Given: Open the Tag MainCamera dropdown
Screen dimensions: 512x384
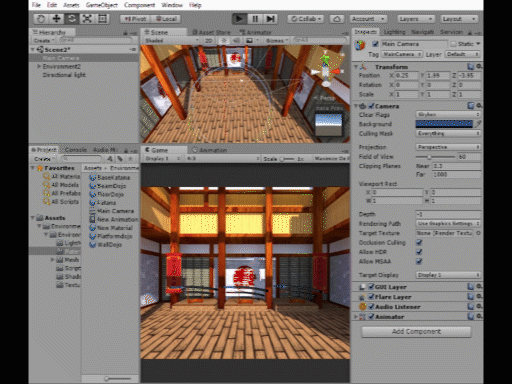Looking at the screenshot, I should coord(402,54).
